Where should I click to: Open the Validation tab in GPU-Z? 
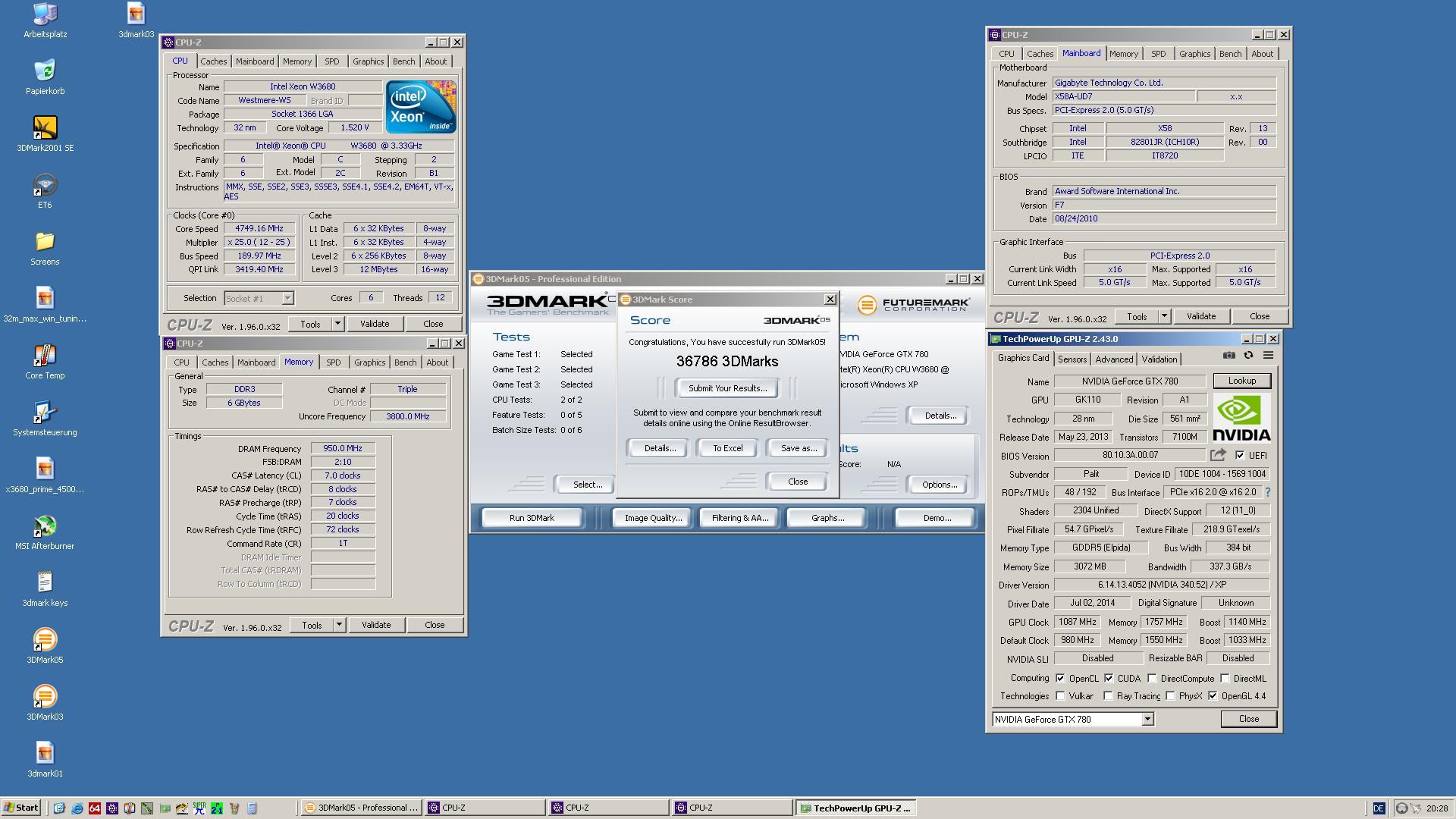1159,359
